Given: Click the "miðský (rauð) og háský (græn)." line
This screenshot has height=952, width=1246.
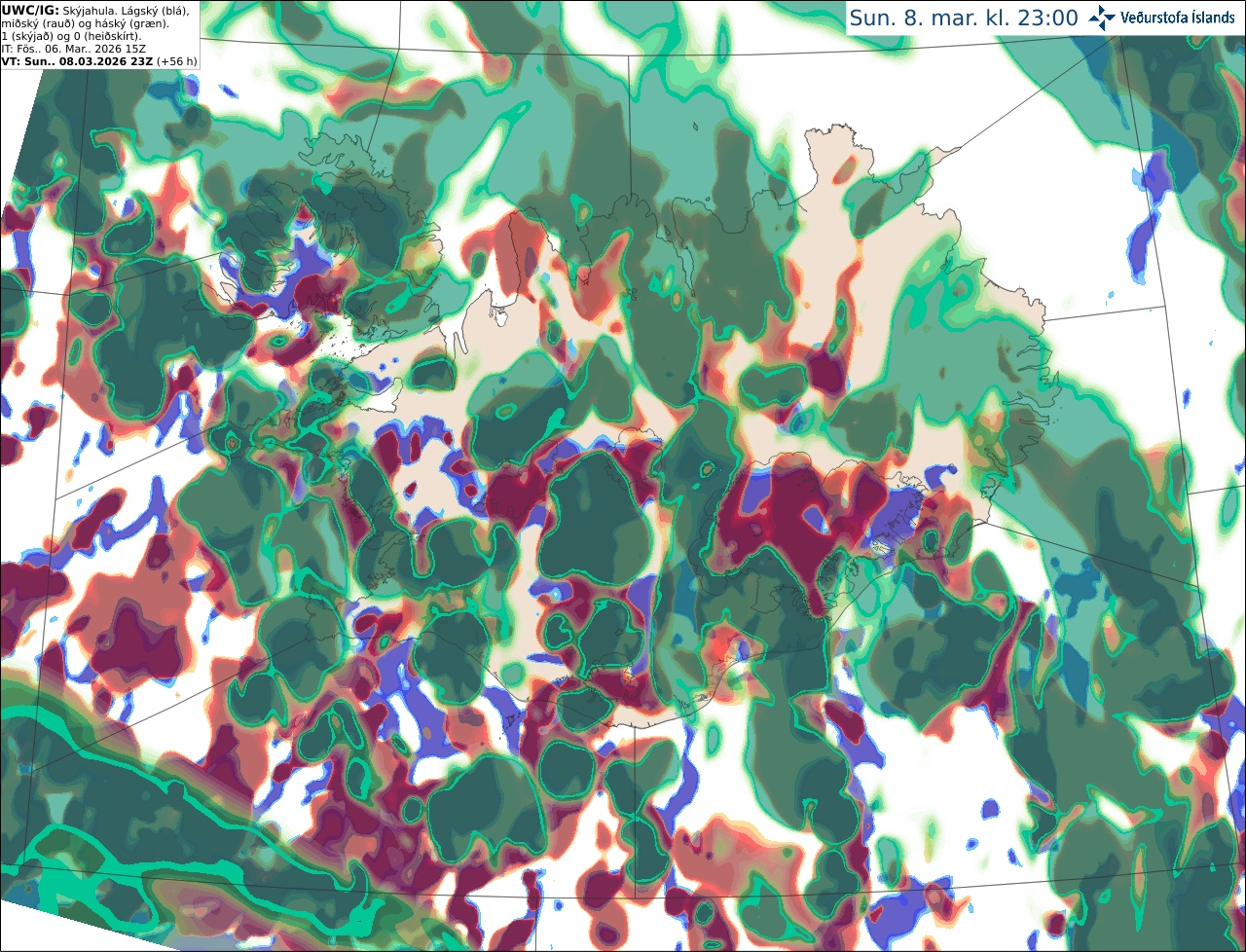Looking at the screenshot, I should click(85, 22).
